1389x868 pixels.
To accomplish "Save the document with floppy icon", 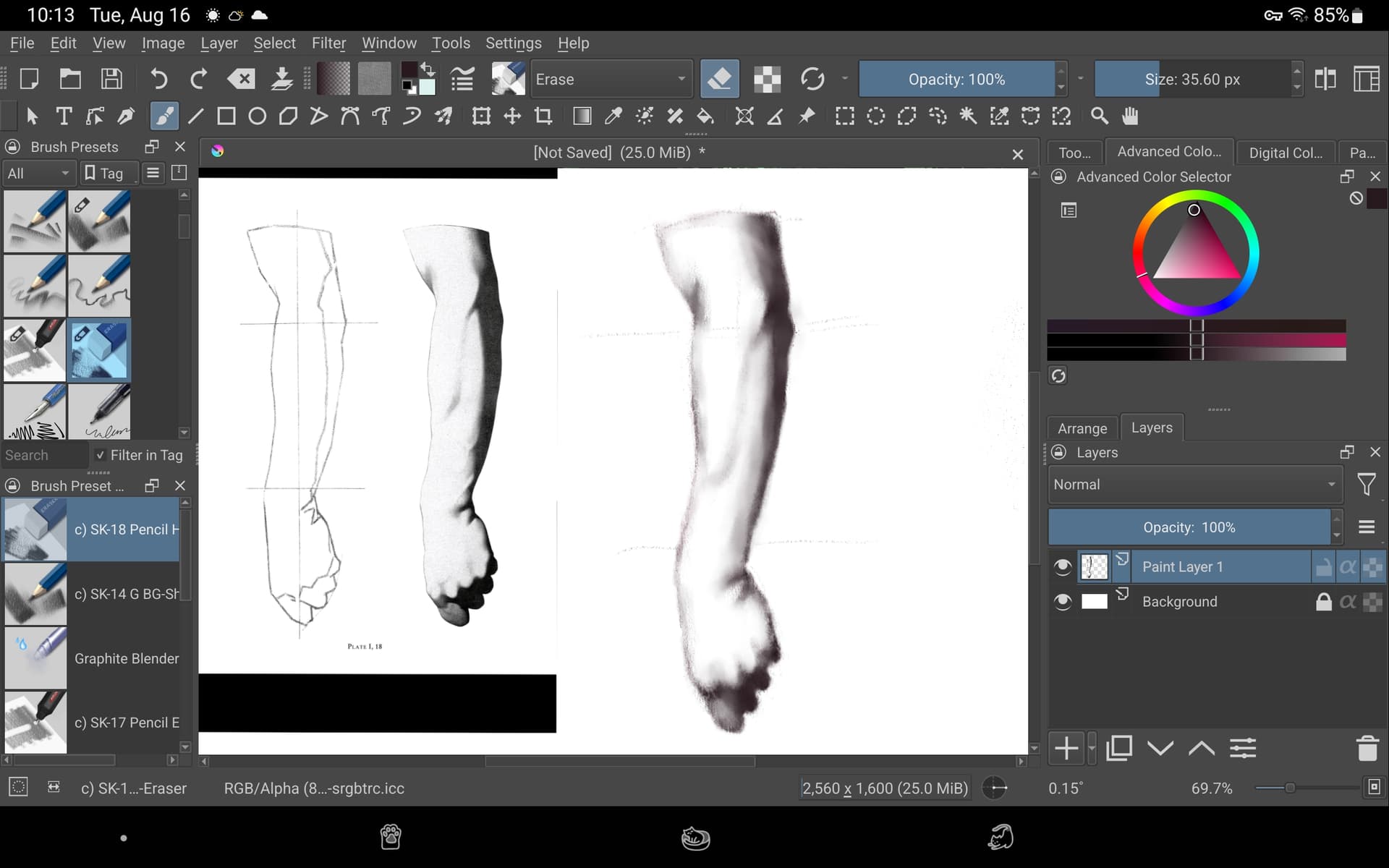I will tap(111, 79).
